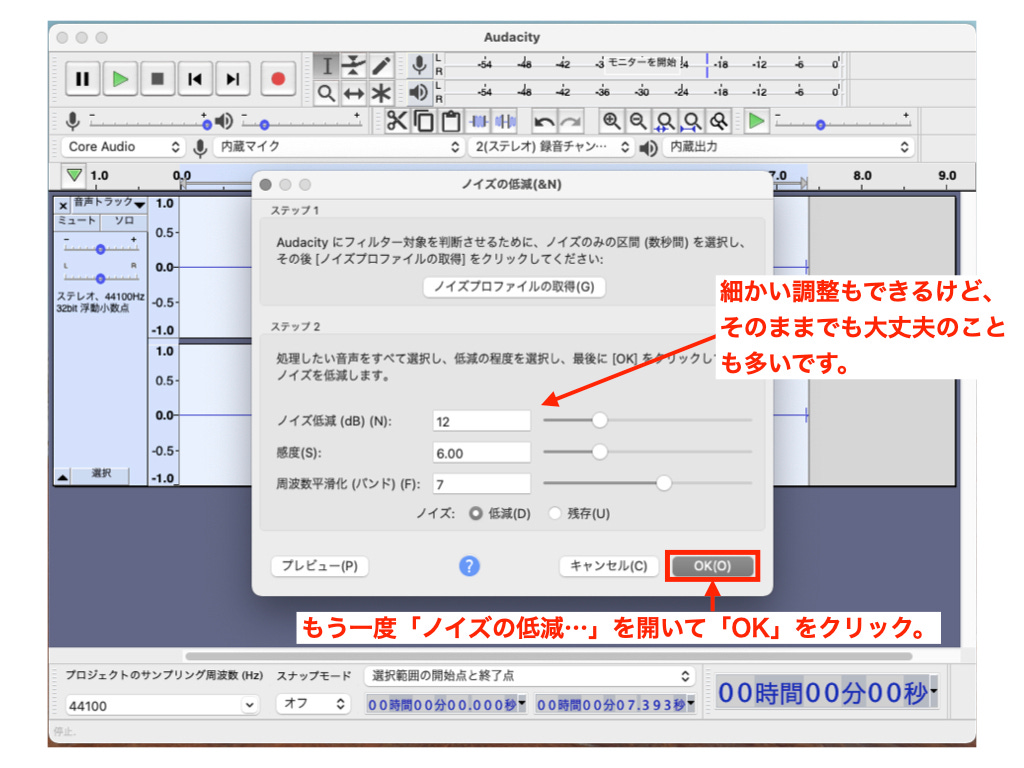Click the ノイズ低減 (dB) slider handle

(600, 421)
